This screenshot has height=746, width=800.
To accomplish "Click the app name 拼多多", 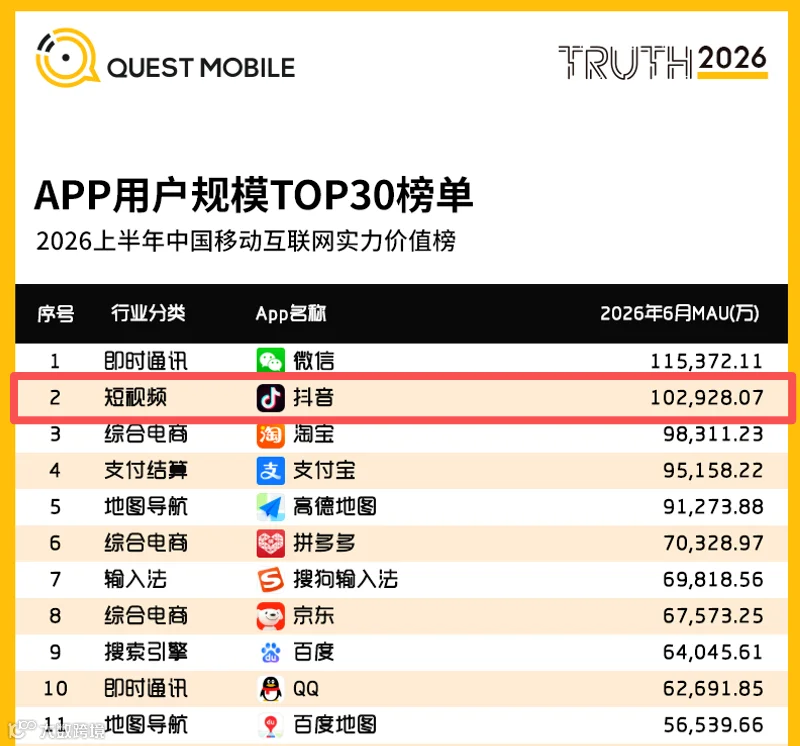I will (x=324, y=543).
